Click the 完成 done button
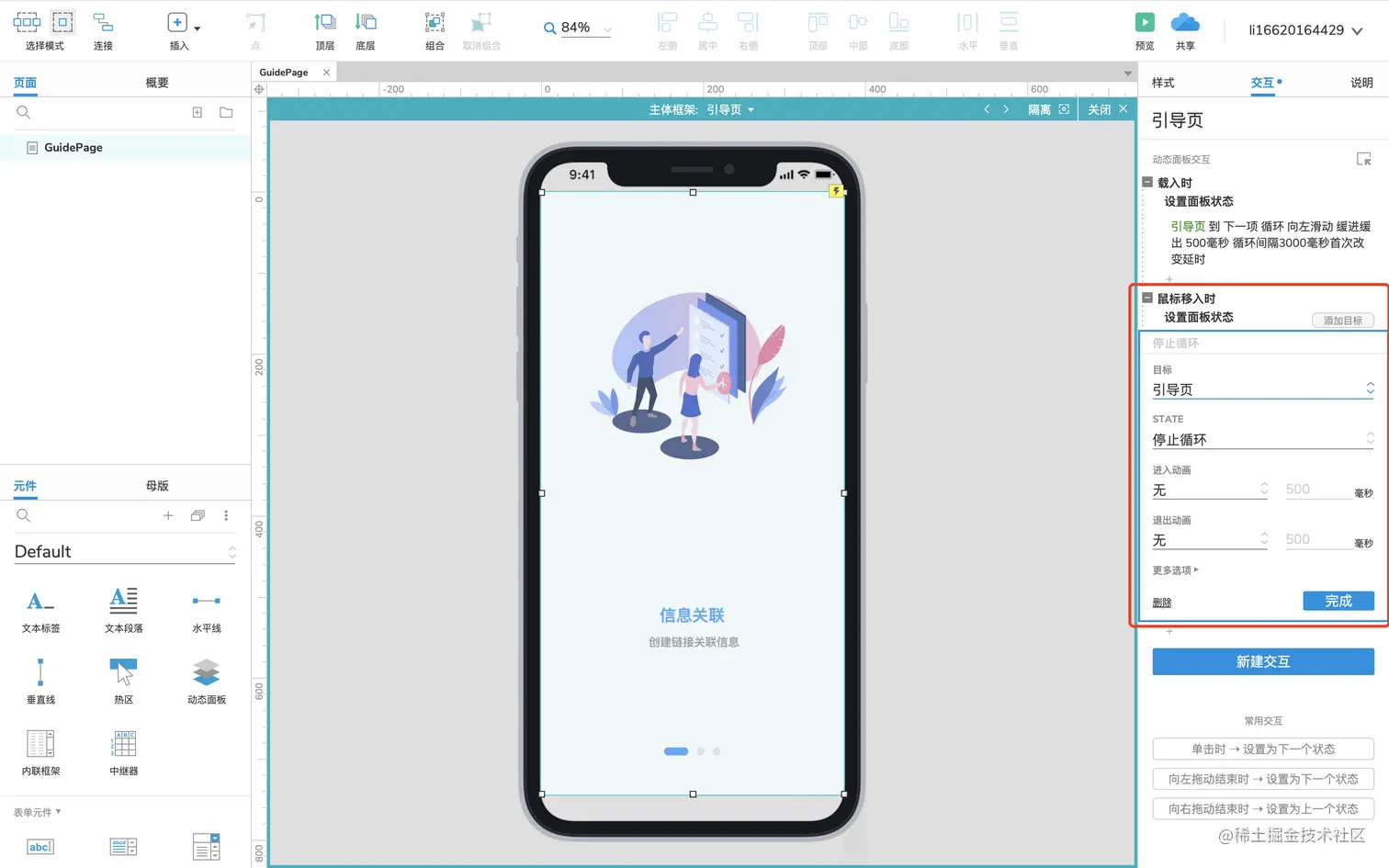The height and width of the screenshot is (868, 1389). pyautogui.click(x=1338, y=601)
